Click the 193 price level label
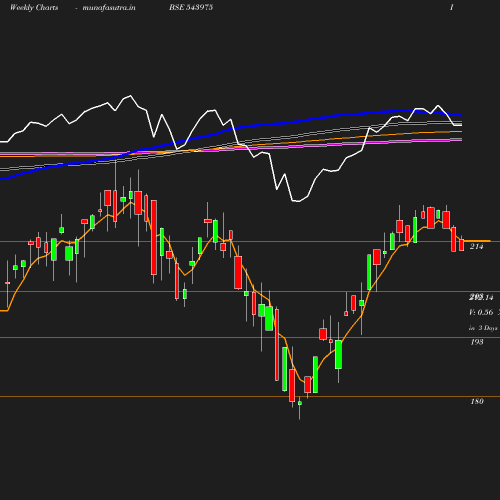The height and width of the screenshot is (500, 500). point(477,342)
